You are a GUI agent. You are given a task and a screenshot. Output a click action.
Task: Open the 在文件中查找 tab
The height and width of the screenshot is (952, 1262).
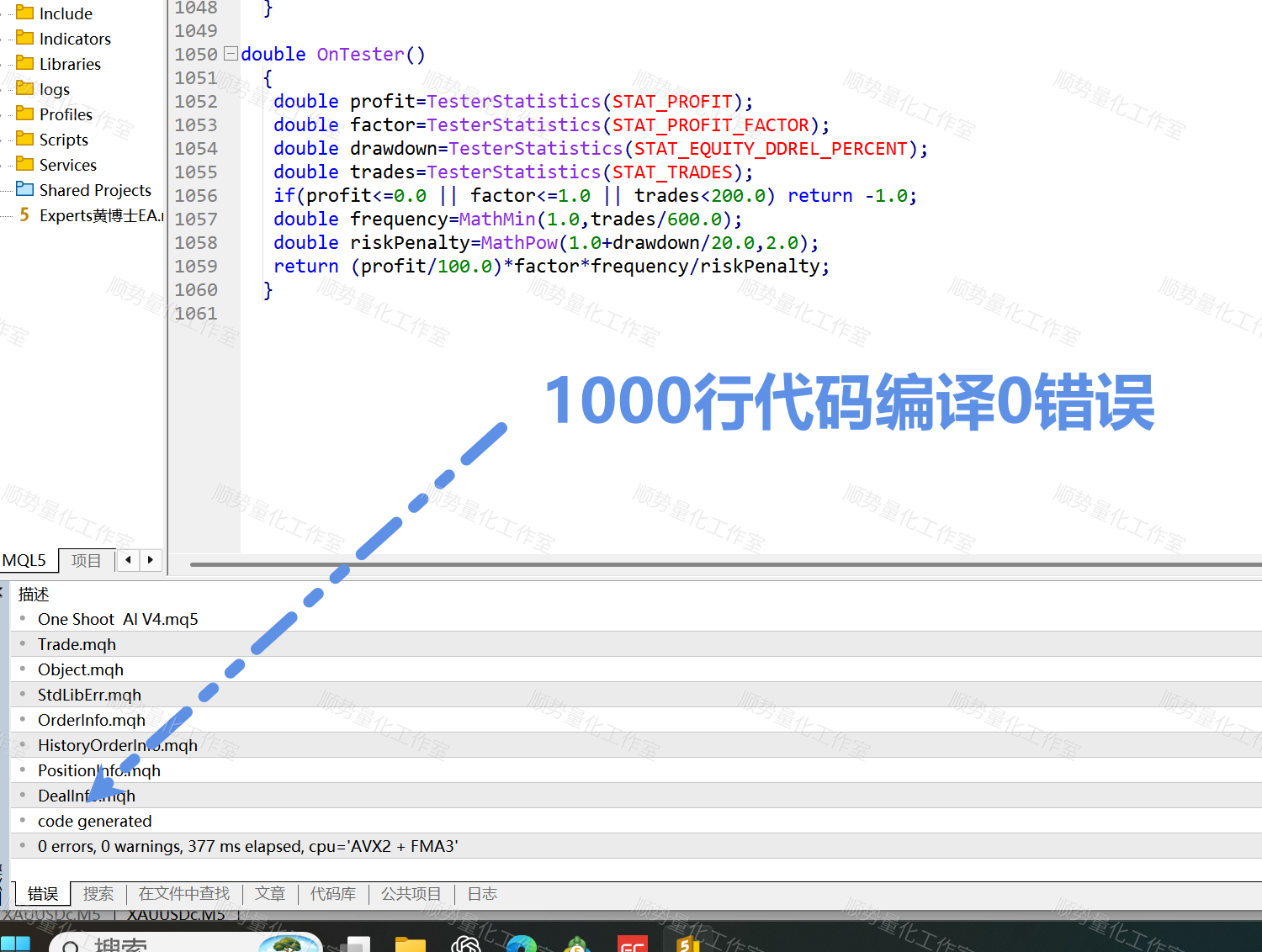click(x=184, y=894)
